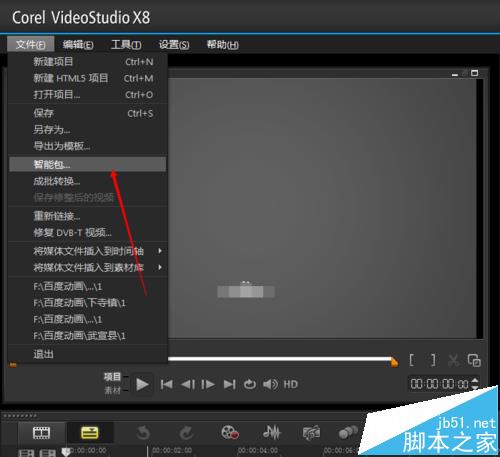Choose 修复 DVB-T 视频... entry
The width and height of the screenshot is (500, 457).
(87, 233)
